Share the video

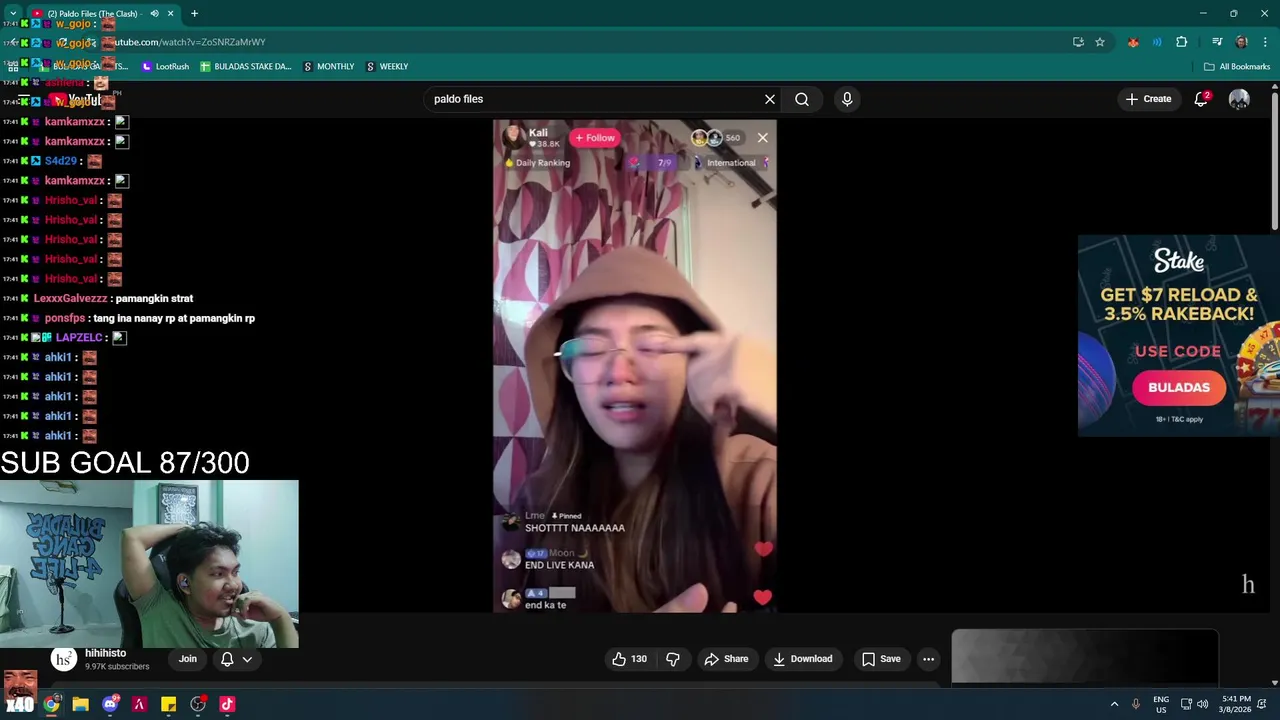(726, 659)
